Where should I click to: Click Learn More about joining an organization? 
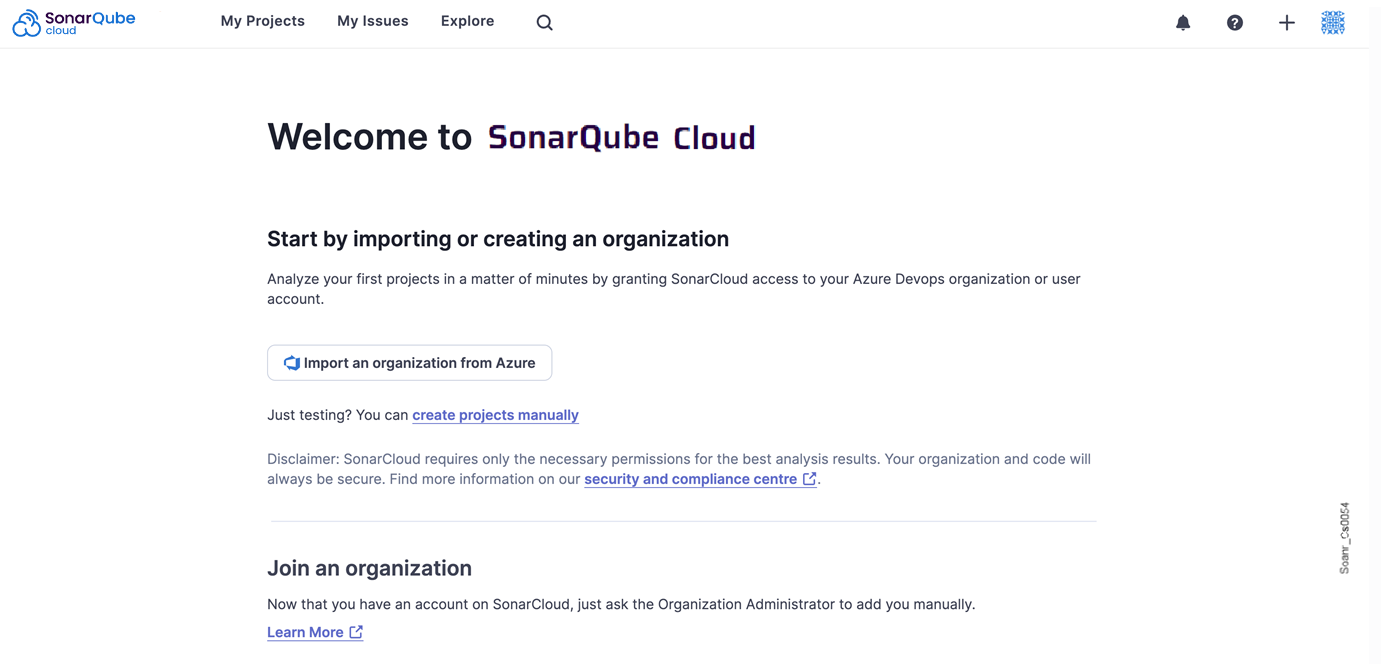[305, 631]
